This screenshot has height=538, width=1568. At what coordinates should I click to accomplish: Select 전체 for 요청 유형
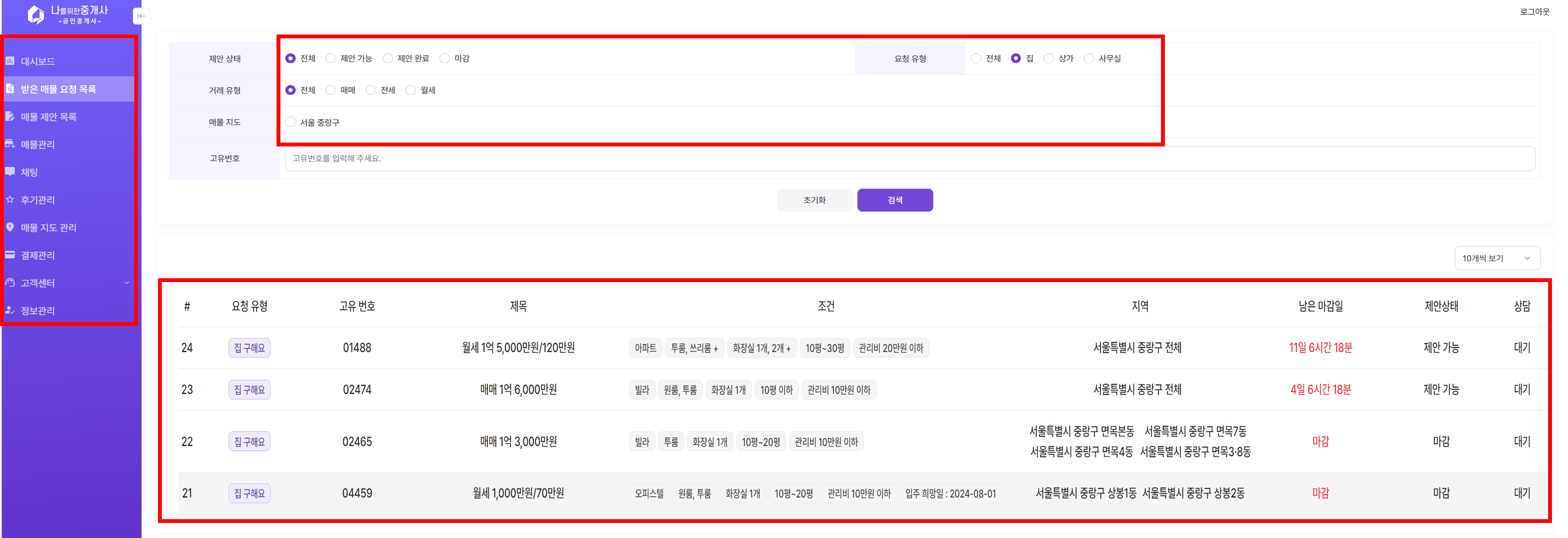(977, 59)
